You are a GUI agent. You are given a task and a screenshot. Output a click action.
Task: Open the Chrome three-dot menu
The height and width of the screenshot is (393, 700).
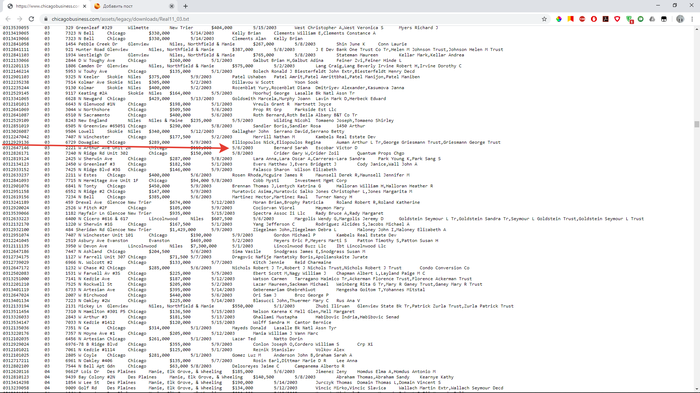tap(692, 19)
